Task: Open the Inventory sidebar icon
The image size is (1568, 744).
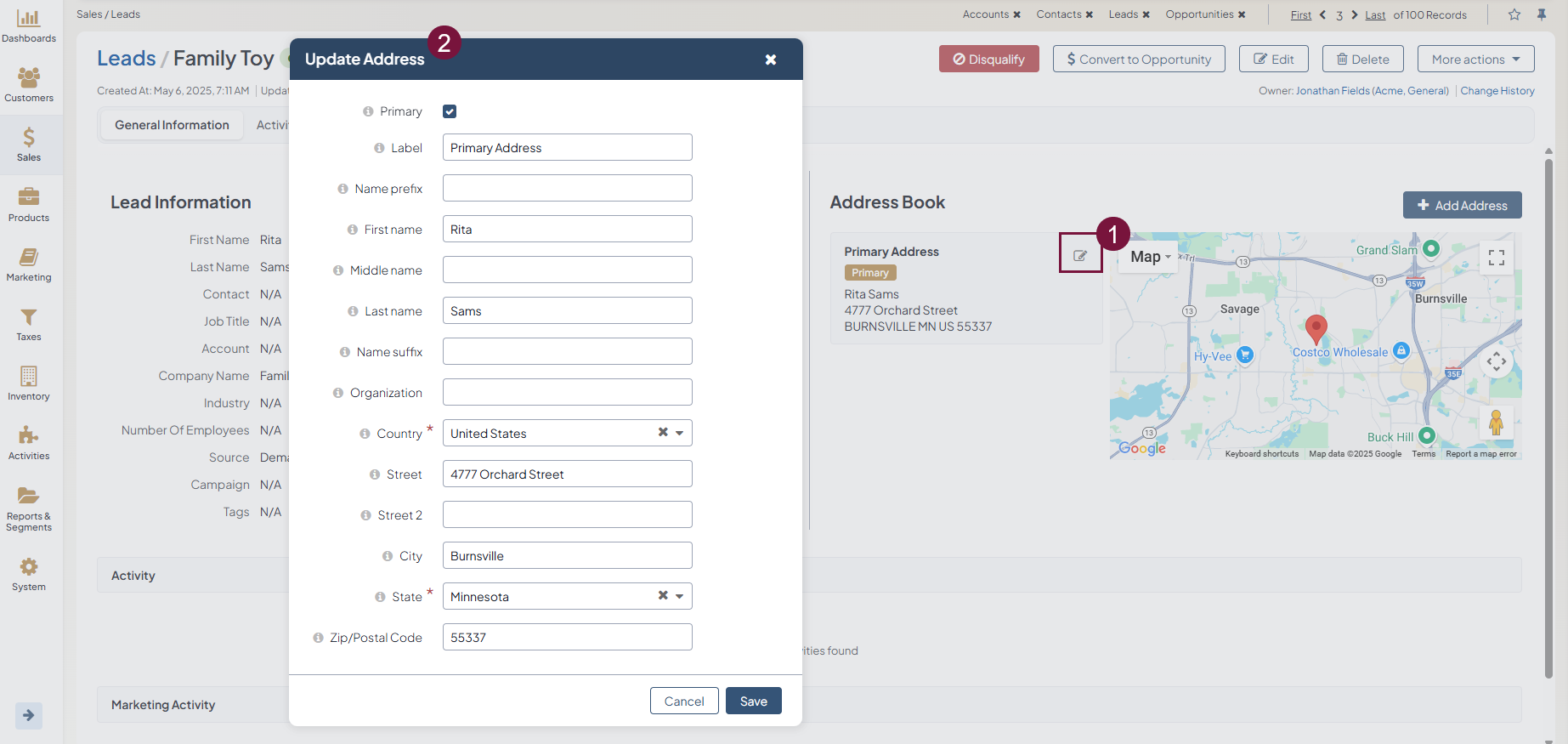Action: tap(29, 383)
